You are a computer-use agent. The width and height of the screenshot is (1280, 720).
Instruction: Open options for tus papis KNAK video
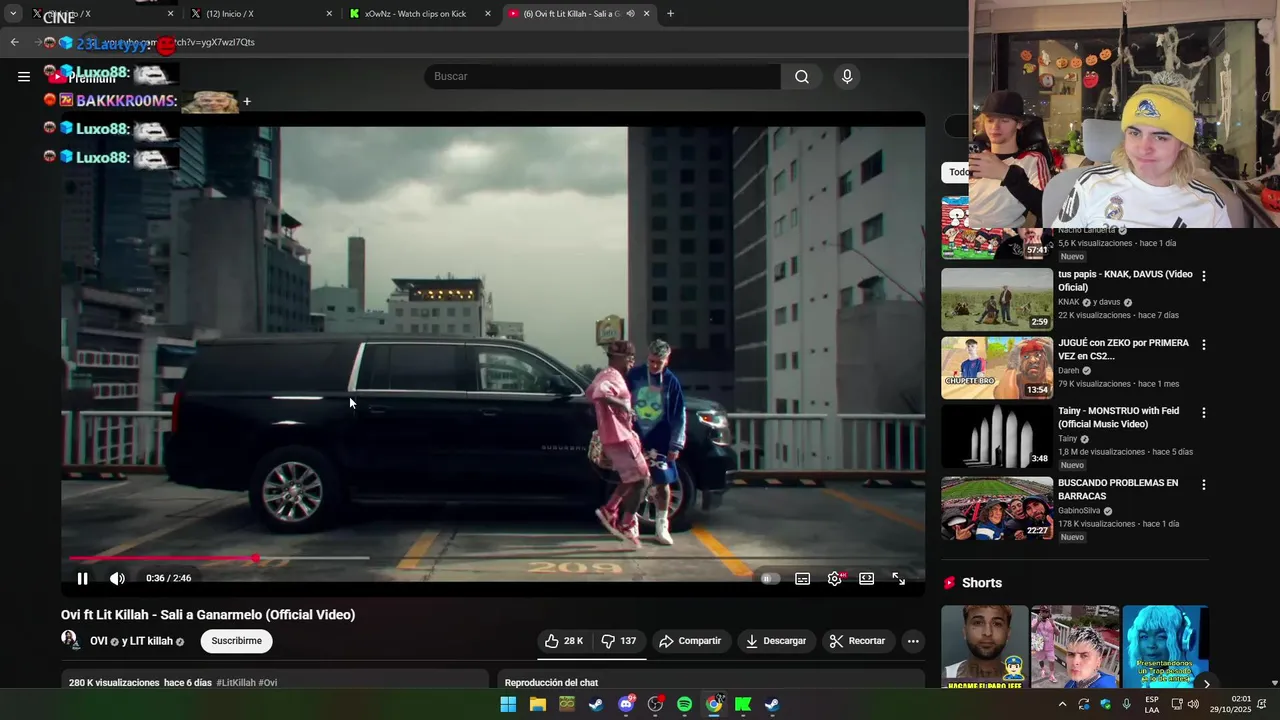click(x=1203, y=276)
